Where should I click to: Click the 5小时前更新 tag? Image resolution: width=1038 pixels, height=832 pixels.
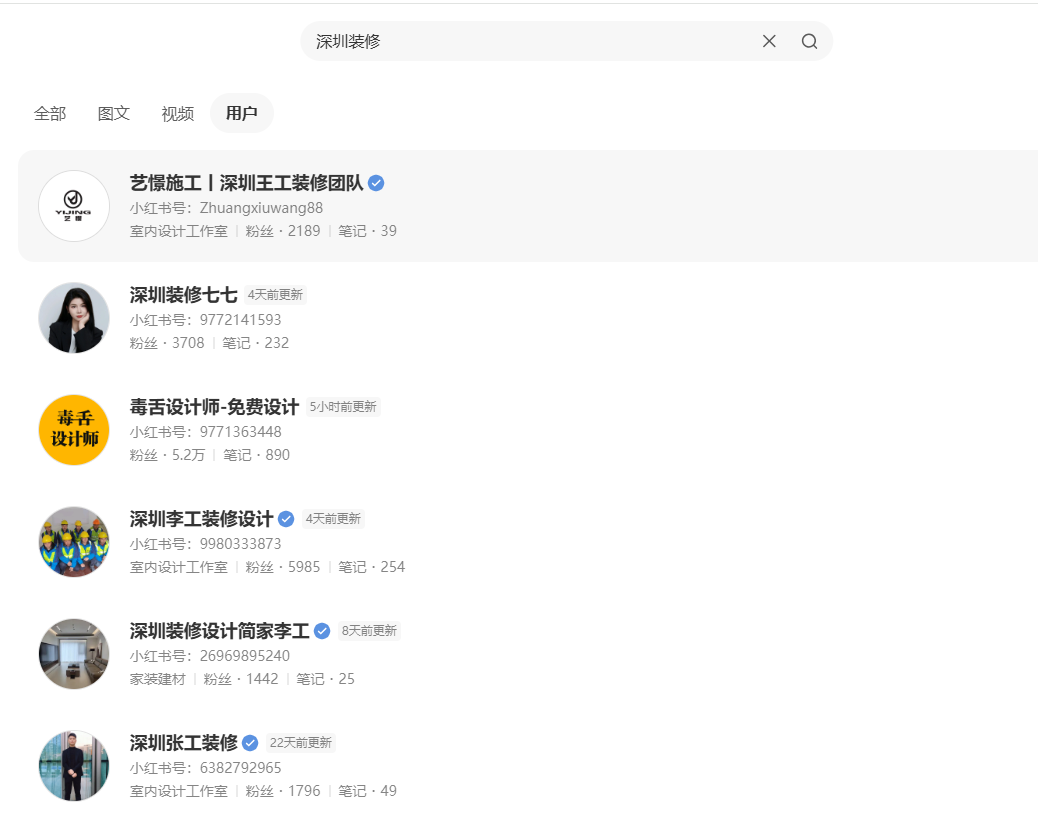coord(343,406)
